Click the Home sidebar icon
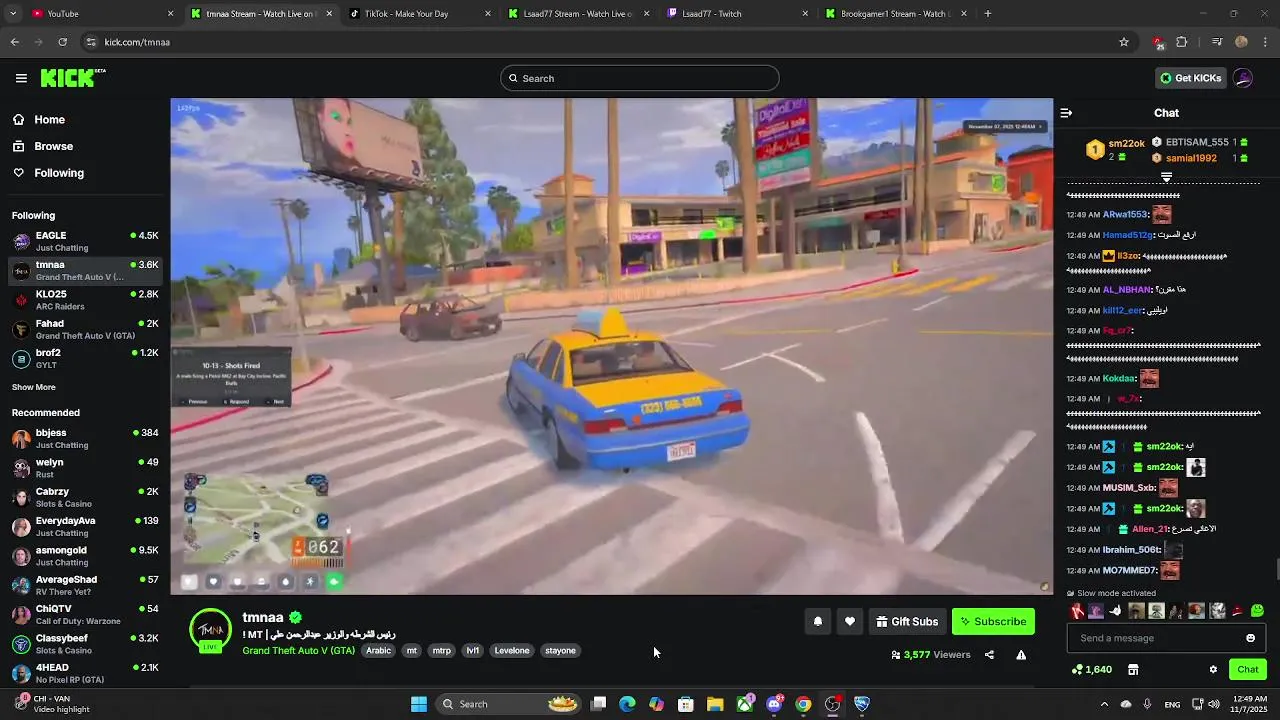Image resolution: width=1280 pixels, height=720 pixels. pos(18,119)
